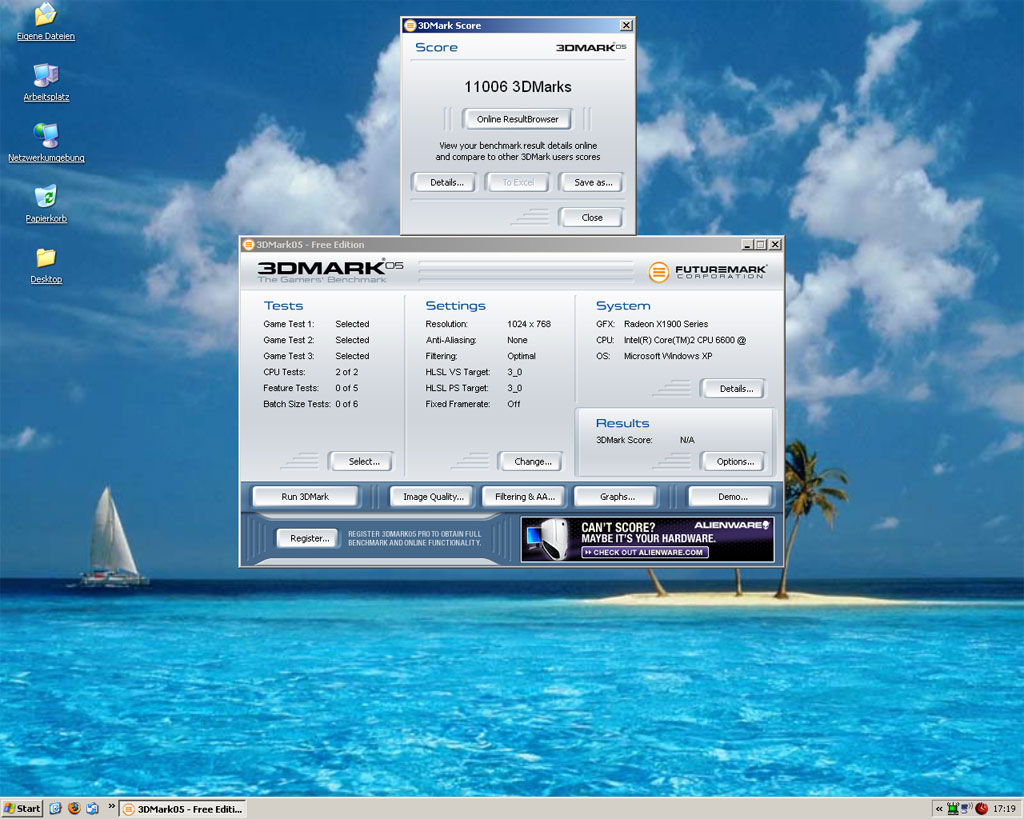Launch the Demo
The height and width of the screenshot is (819, 1024).
(732, 496)
